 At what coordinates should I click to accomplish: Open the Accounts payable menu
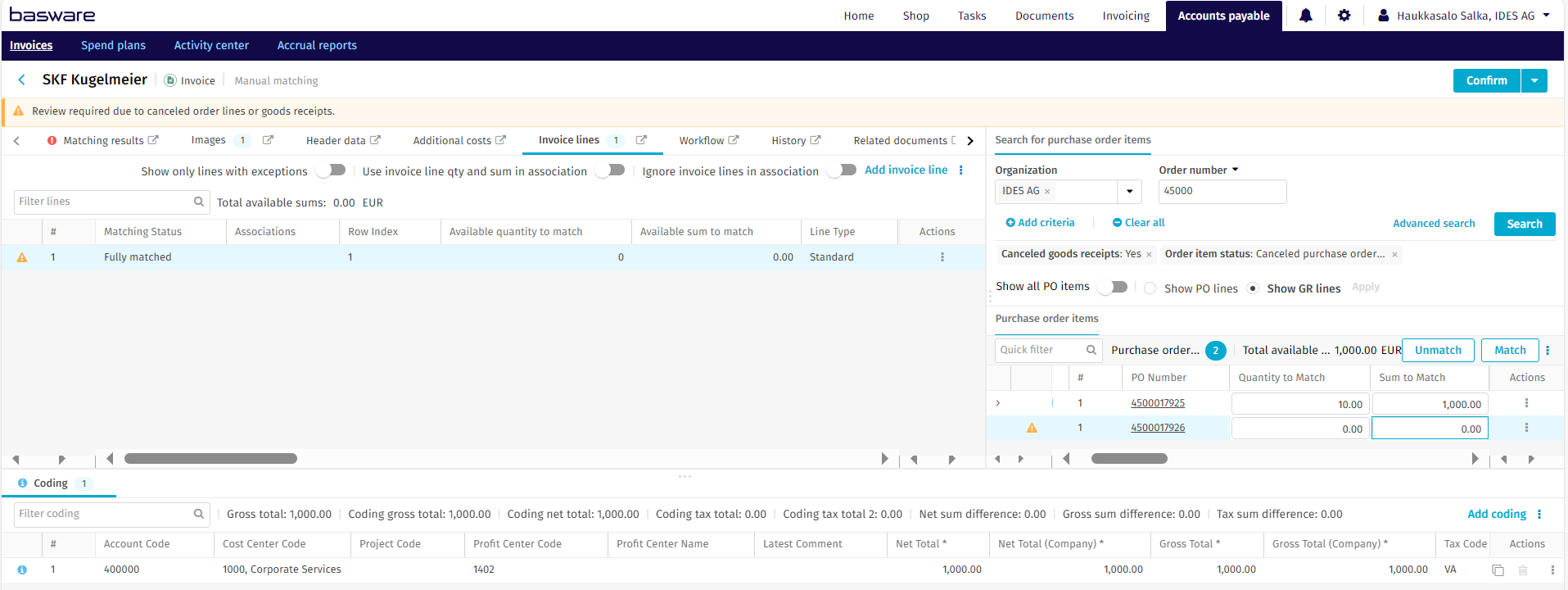1223,16
